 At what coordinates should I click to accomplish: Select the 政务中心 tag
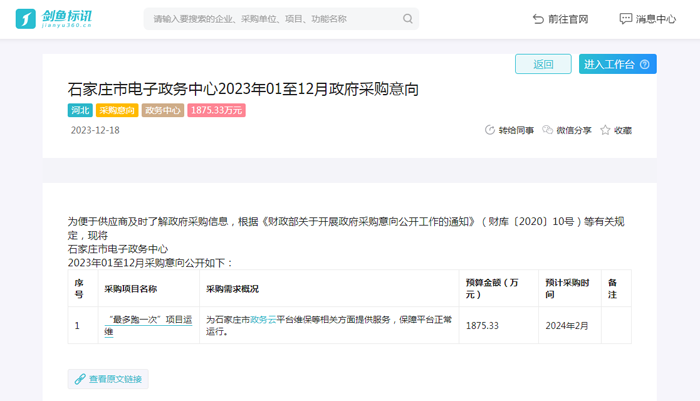point(162,110)
